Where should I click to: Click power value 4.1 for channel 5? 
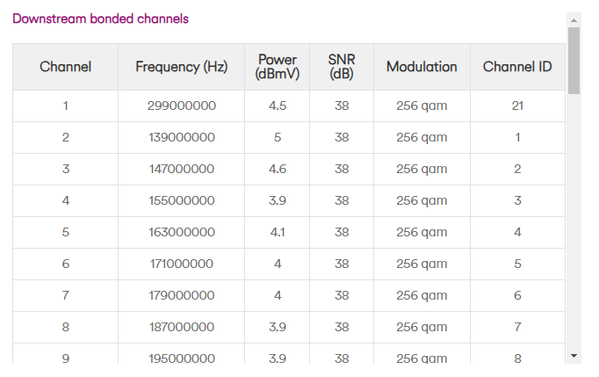(277, 232)
